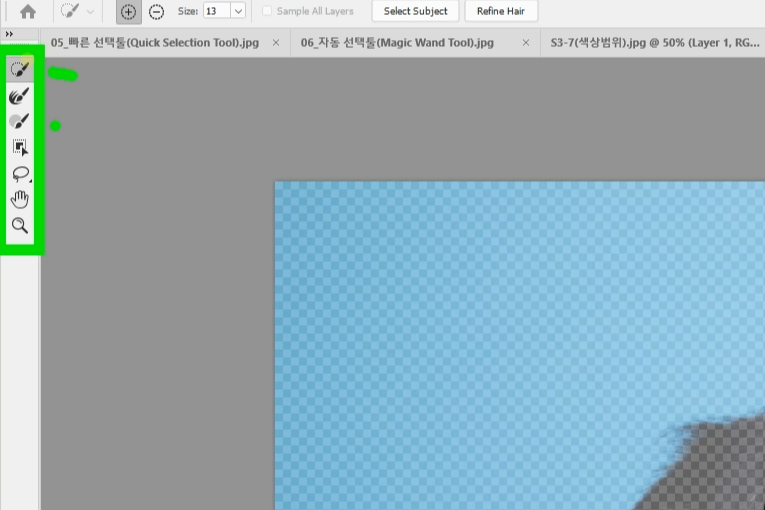Switch to the 06 Magic Wand Tool tab
Image resolution: width=765 pixels, height=510 pixels.
(x=397, y=43)
